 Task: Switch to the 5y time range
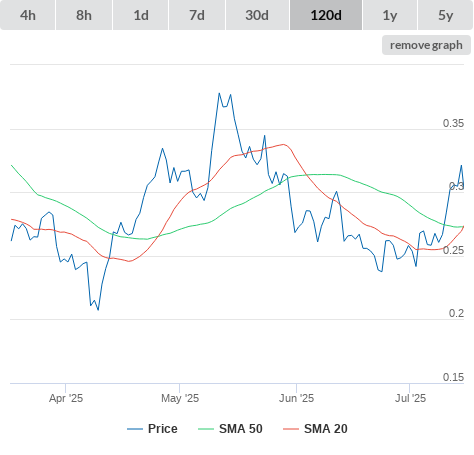[x=446, y=15]
